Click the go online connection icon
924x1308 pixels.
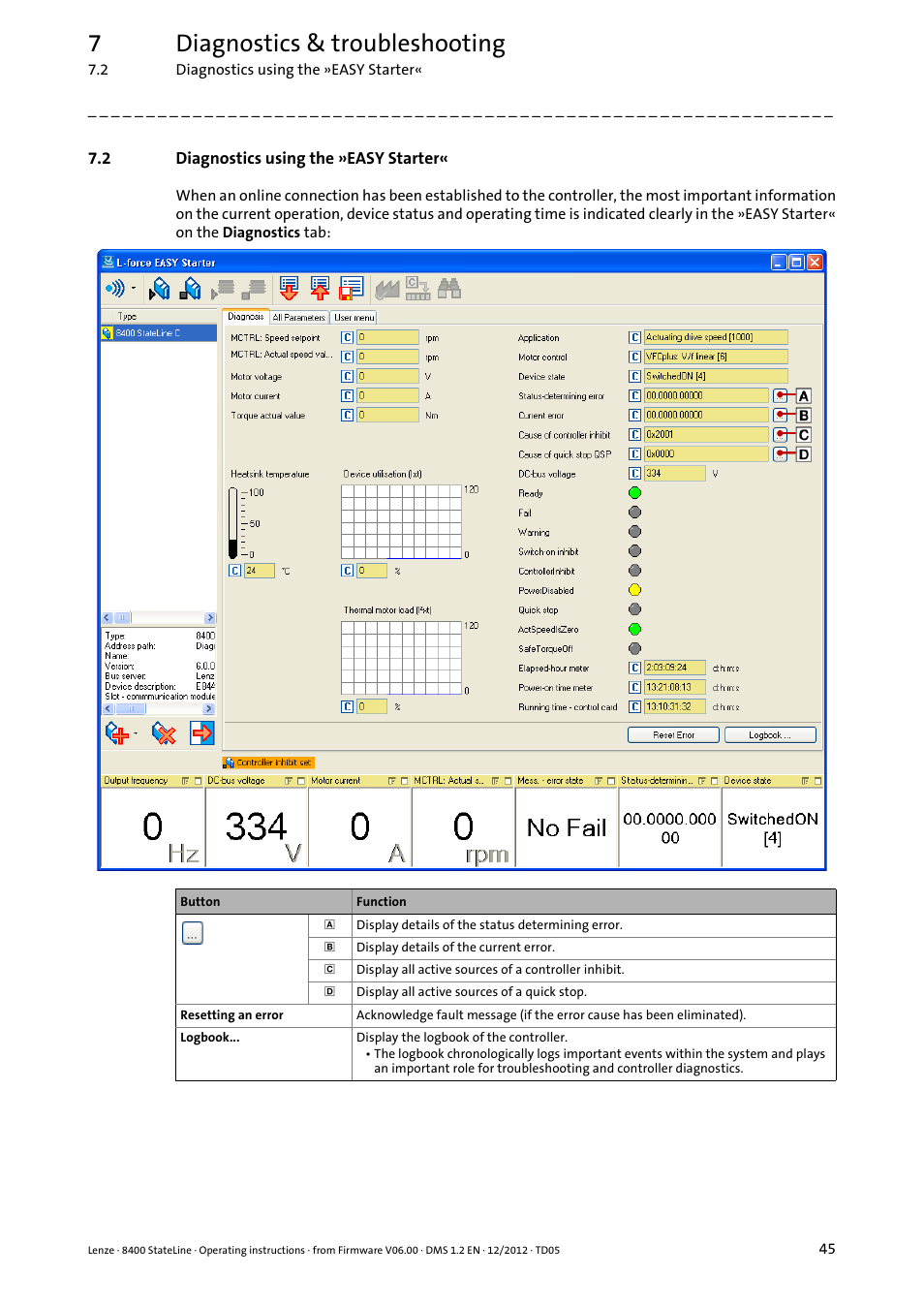pyautogui.click(x=114, y=288)
